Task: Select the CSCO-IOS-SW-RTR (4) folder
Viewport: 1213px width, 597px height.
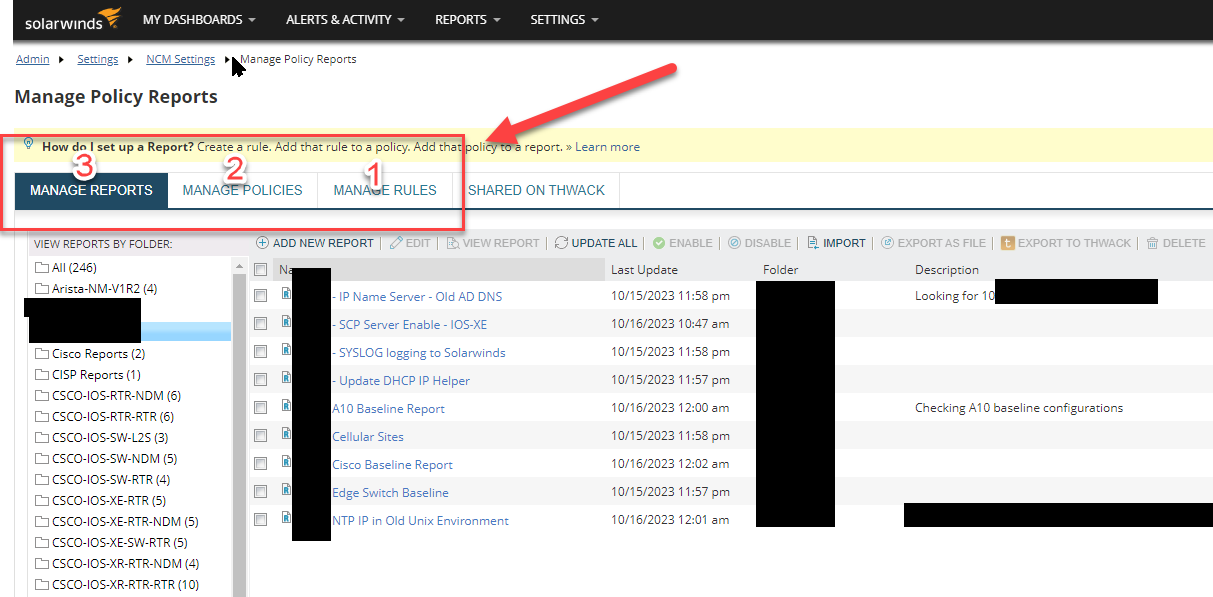Action: 111,480
